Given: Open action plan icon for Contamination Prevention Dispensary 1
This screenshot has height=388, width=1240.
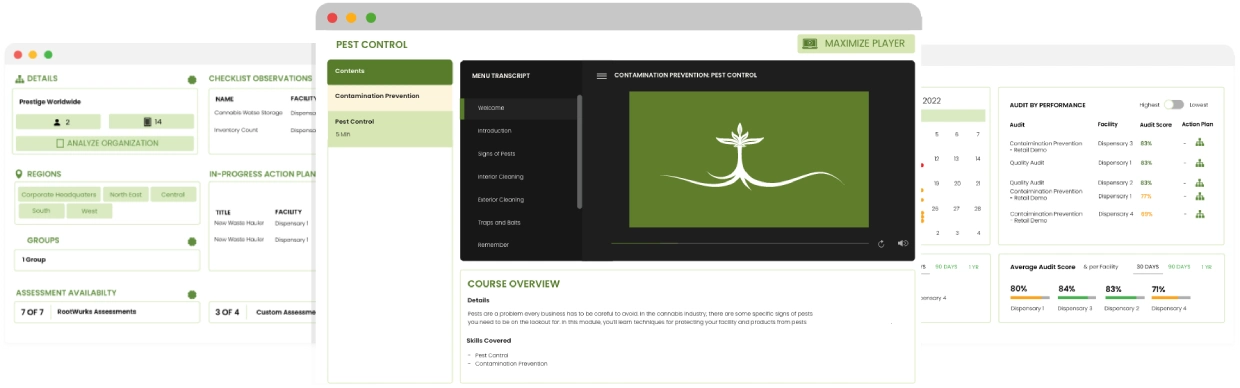Looking at the screenshot, I should coord(1199,196).
